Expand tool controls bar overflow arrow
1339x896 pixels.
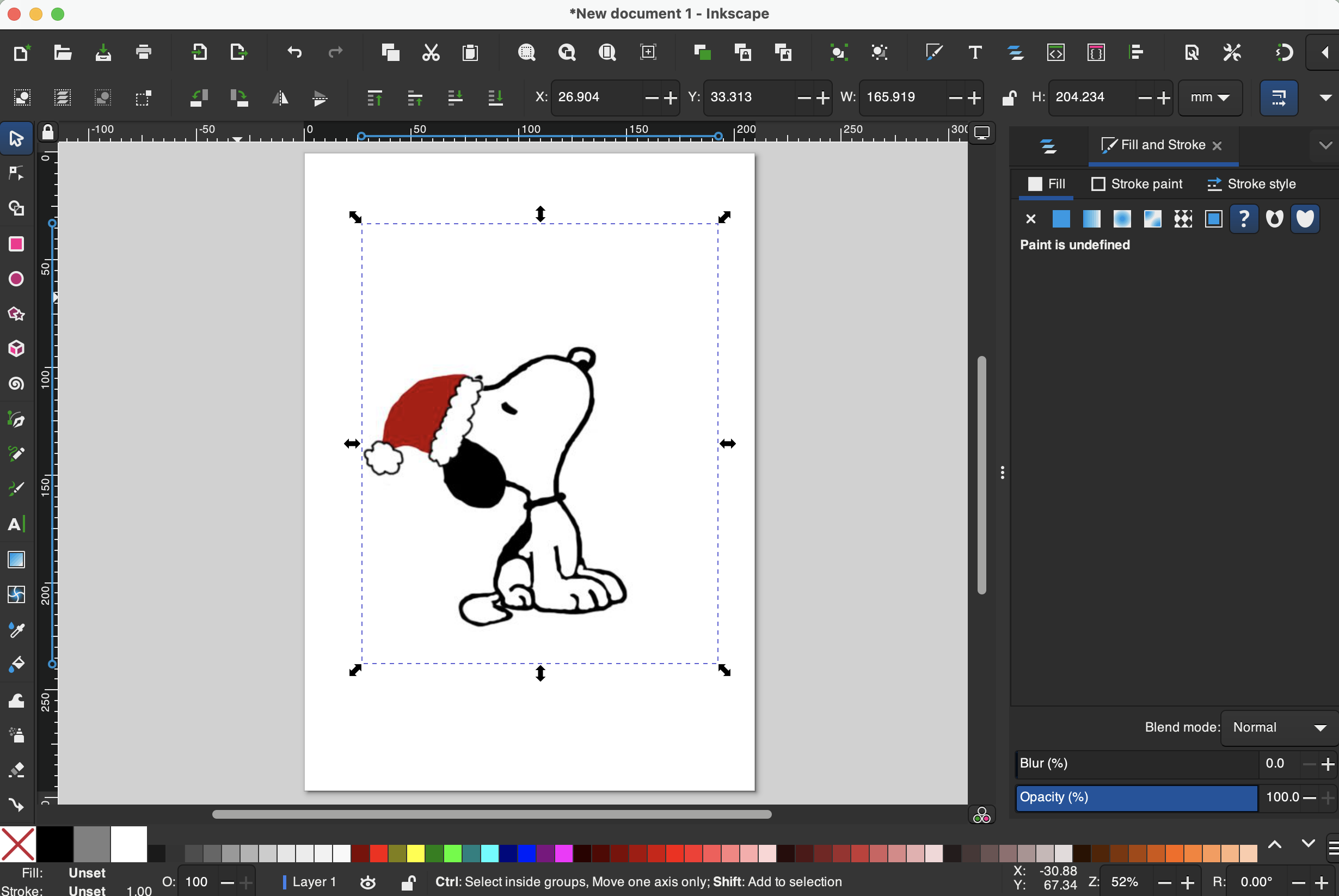pyautogui.click(x=1325, y=98)
